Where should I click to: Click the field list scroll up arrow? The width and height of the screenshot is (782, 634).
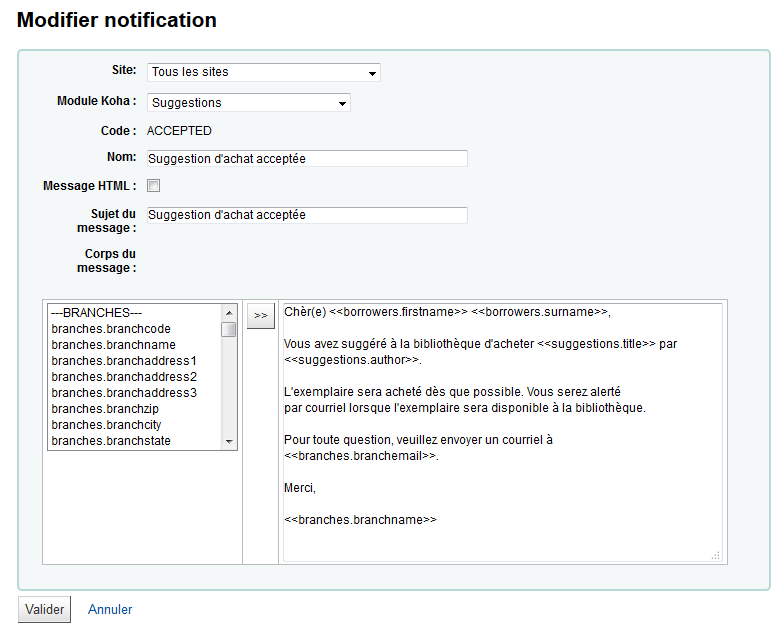(x=229, y=313)
